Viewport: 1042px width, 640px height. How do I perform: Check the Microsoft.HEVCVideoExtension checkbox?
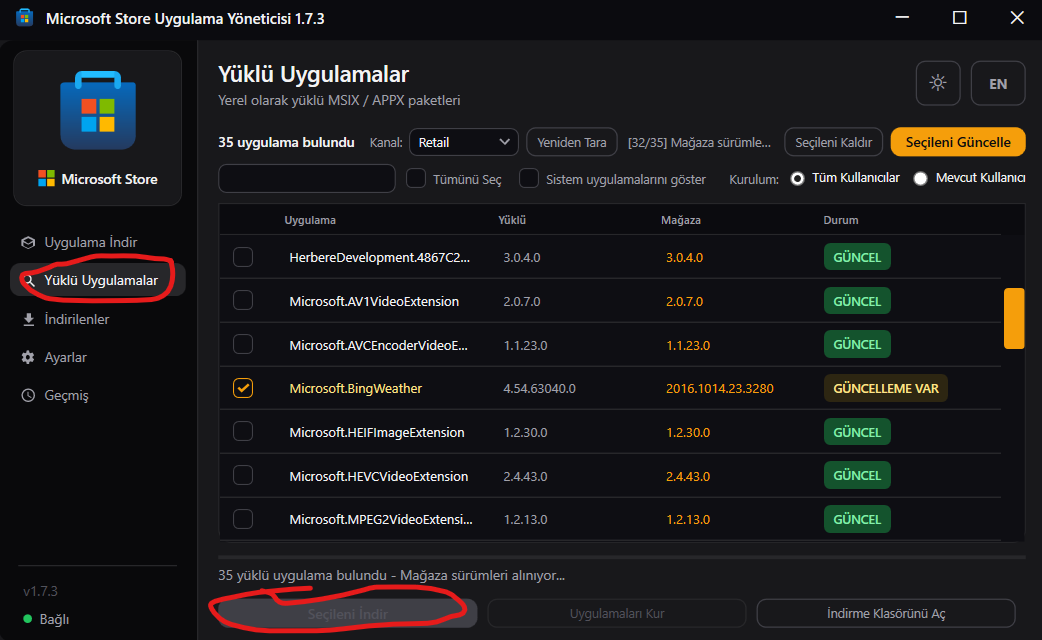[x=243, y=475]
